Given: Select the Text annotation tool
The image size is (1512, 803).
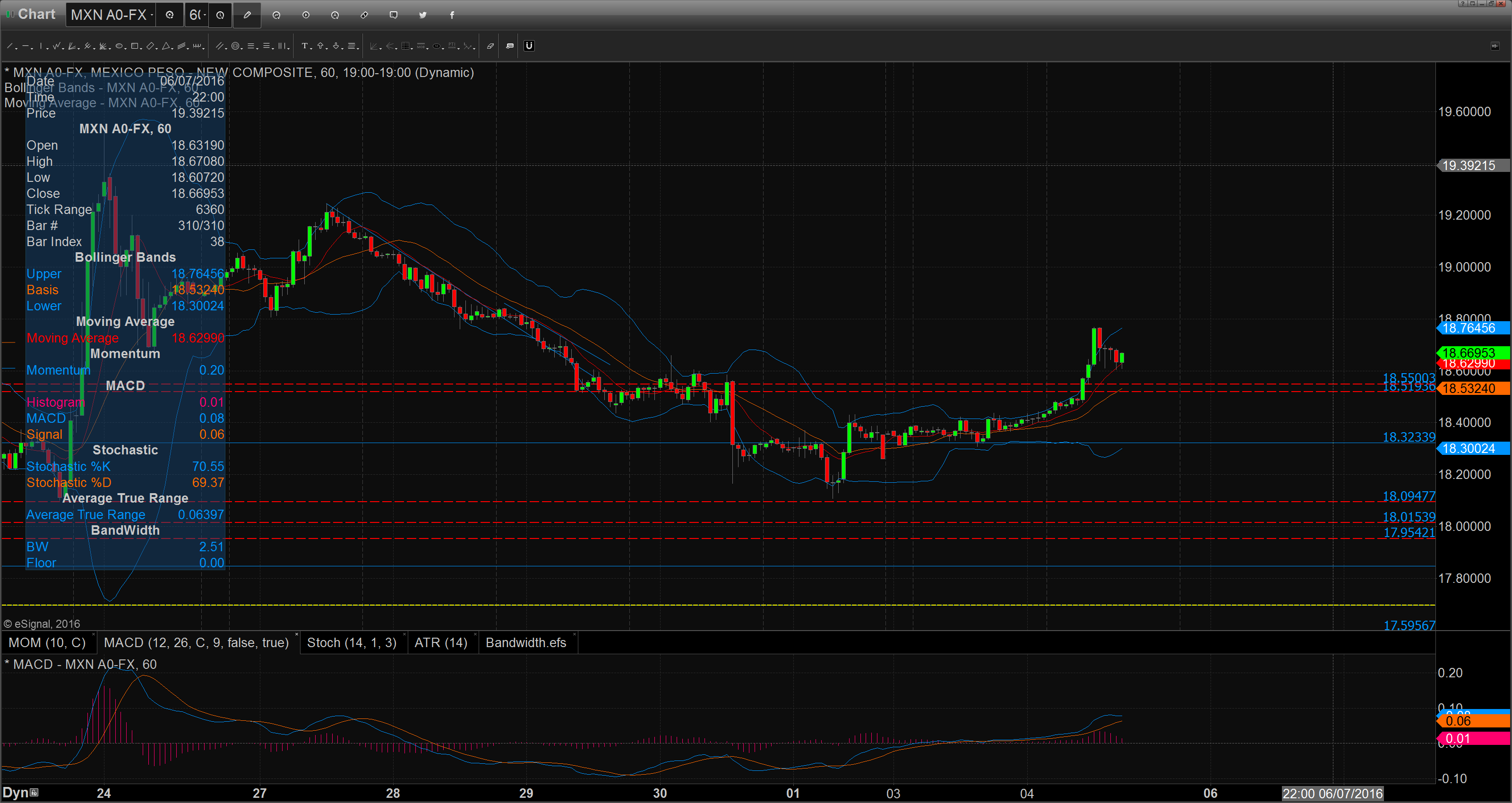Looking at the screenshot, I should click(305, 46).
